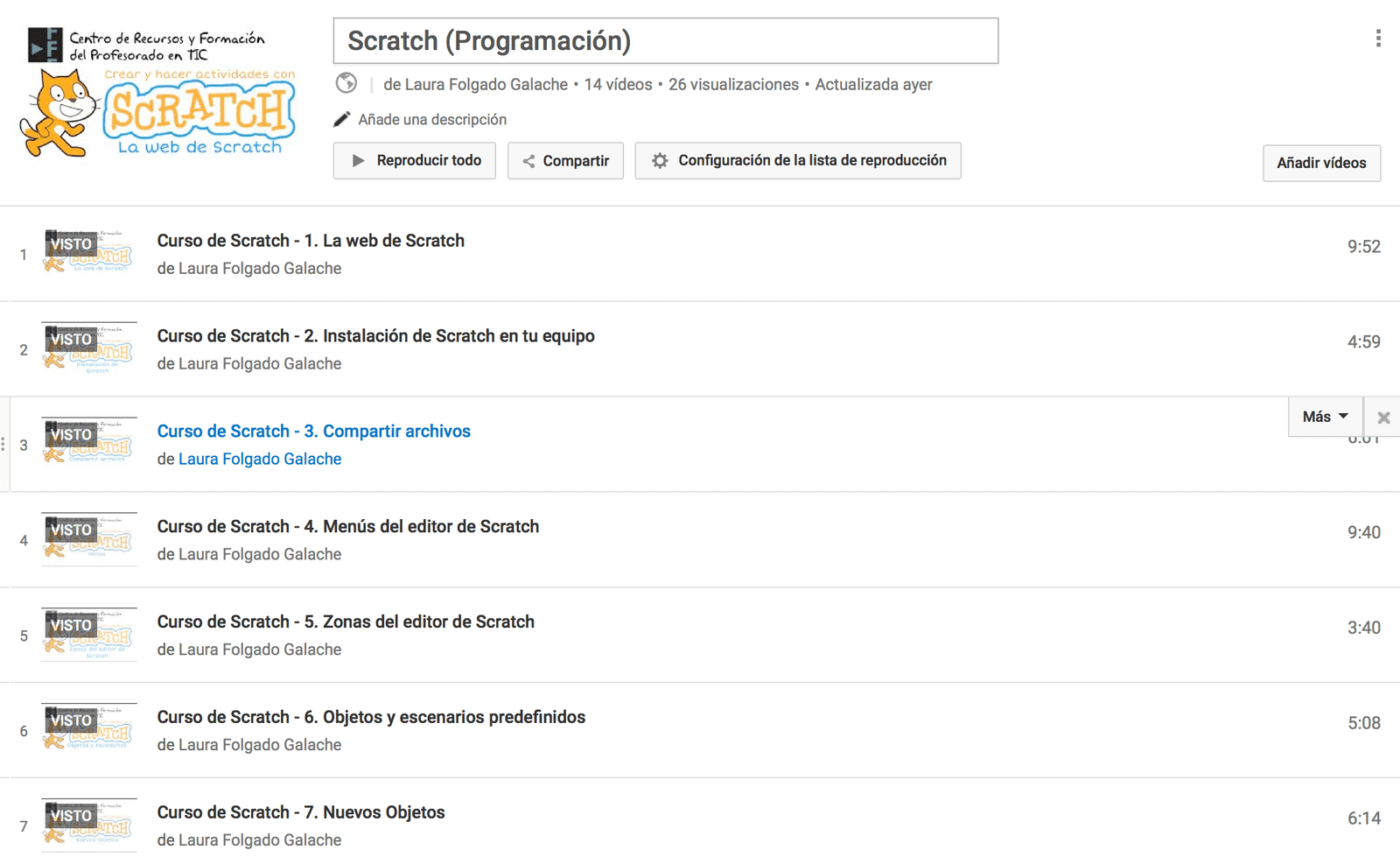Click the 6:14 duration of video 7
This screenshot has height=857, width=1400.
pyautogui.click(x=1363, y=819)
